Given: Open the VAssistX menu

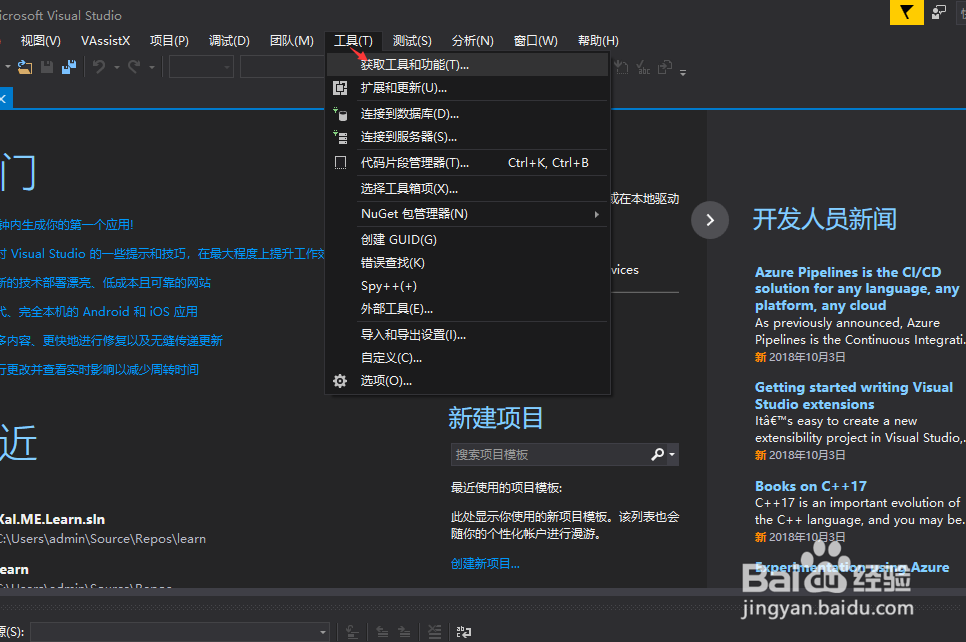Looking at the screenshot, I should [x=105, y=41].
